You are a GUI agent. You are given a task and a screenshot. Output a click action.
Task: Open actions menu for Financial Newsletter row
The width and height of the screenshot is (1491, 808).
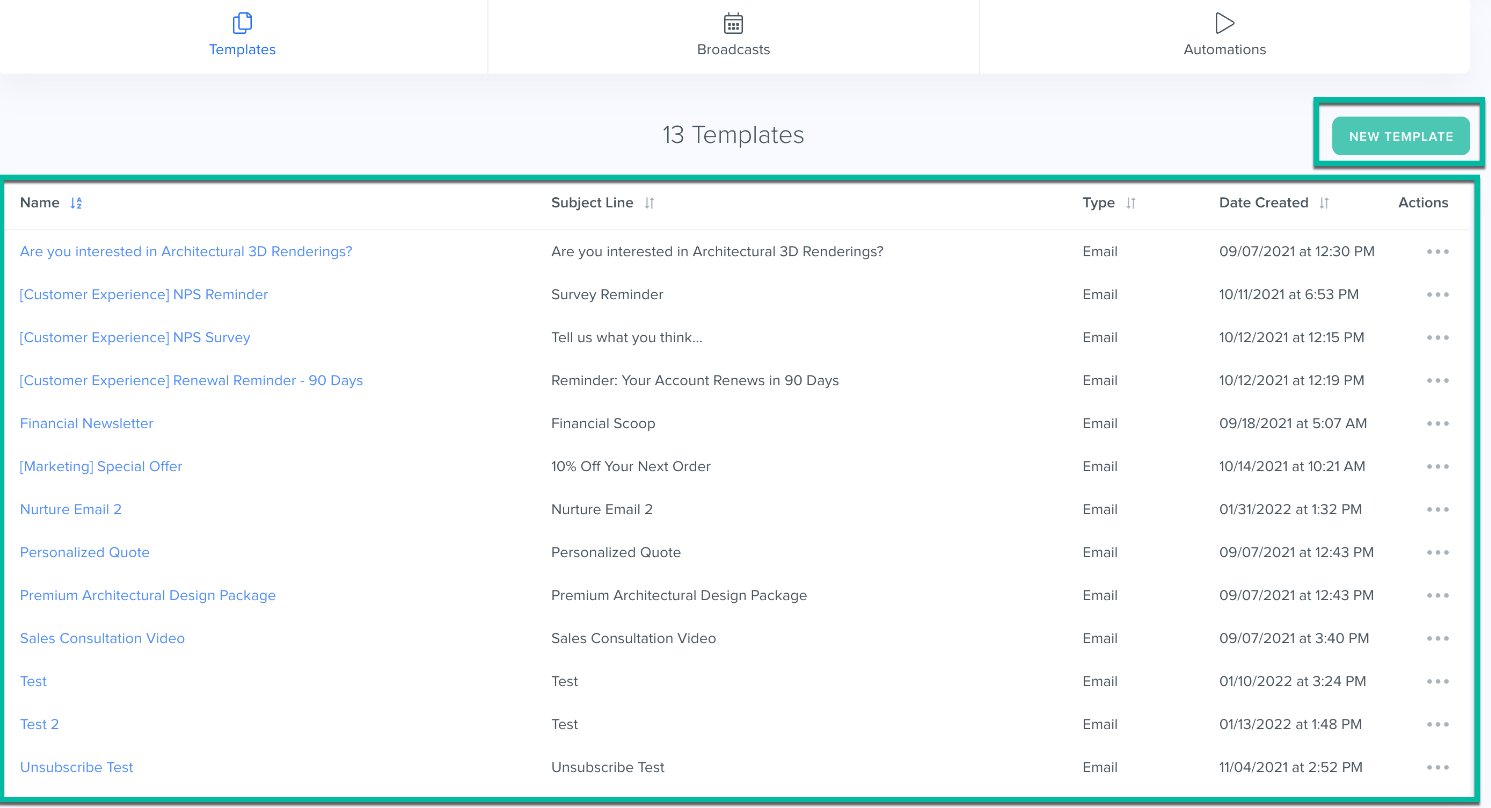tap(1438, 424)
